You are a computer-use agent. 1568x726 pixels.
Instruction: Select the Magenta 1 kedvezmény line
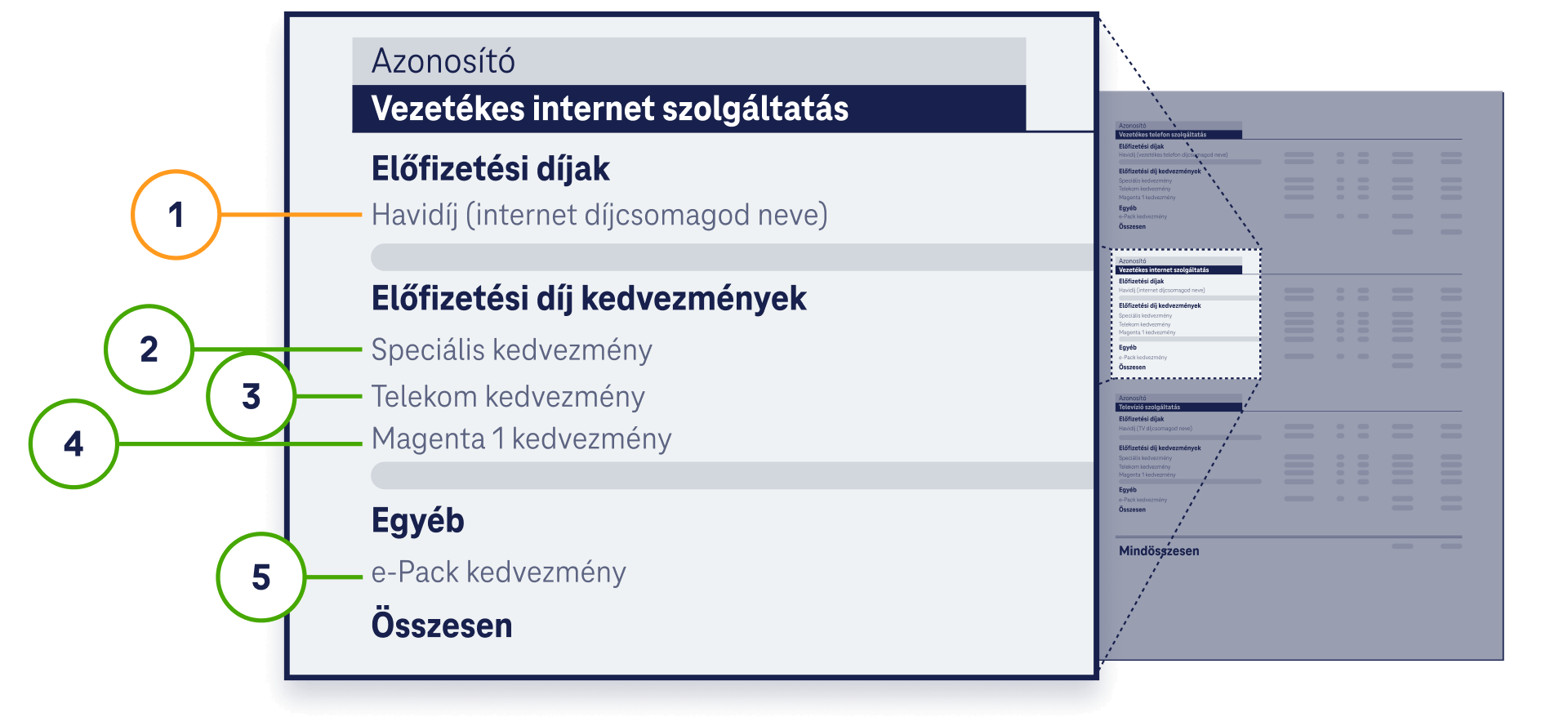click(521, 439)
